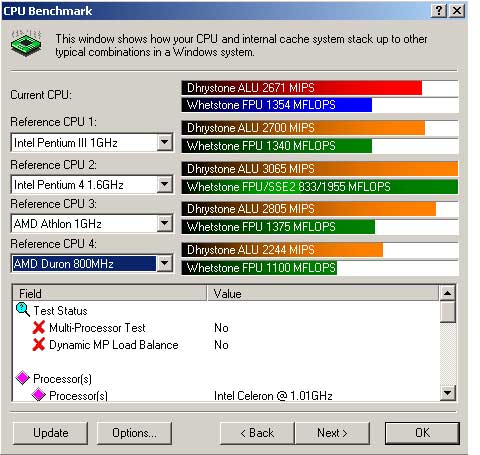The height and width of the screenshot is (455, 480).
Task: Click the CPU Benchmark title bar text
Action: (x=48, y=11)
